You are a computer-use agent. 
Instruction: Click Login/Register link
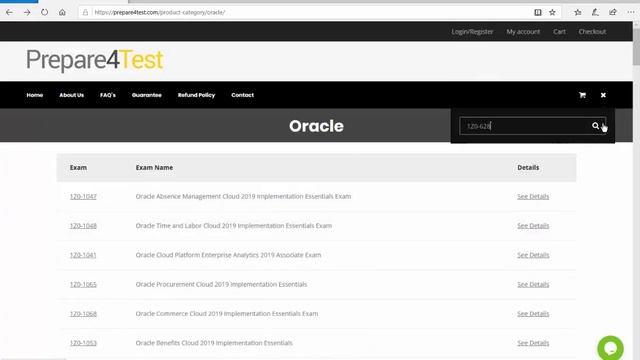[472, 31]
